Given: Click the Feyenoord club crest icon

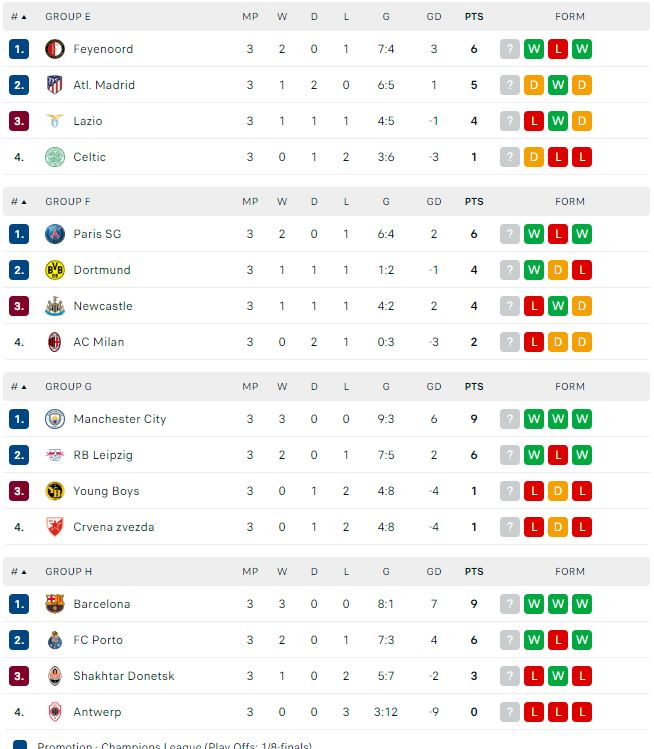Looking at the screenshot, I should [55, 49].
